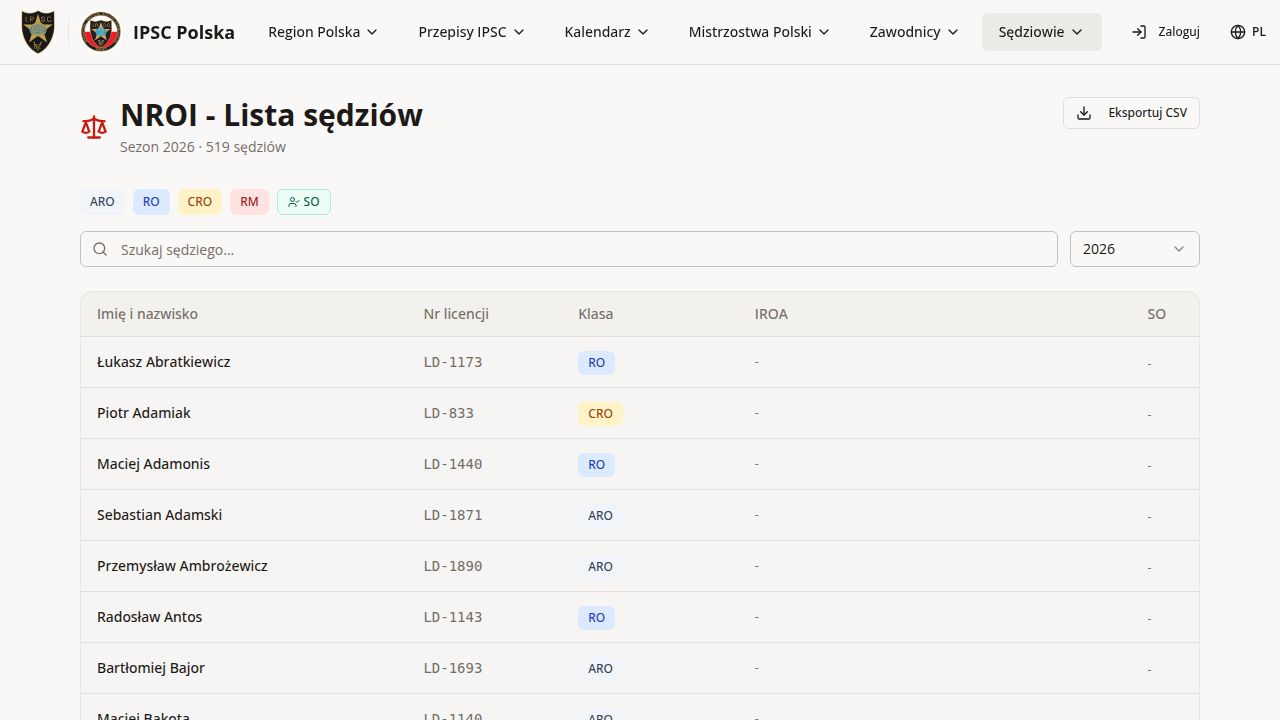Click the login arrow icon
The image size is (1280, 720).
point(1139,32)
